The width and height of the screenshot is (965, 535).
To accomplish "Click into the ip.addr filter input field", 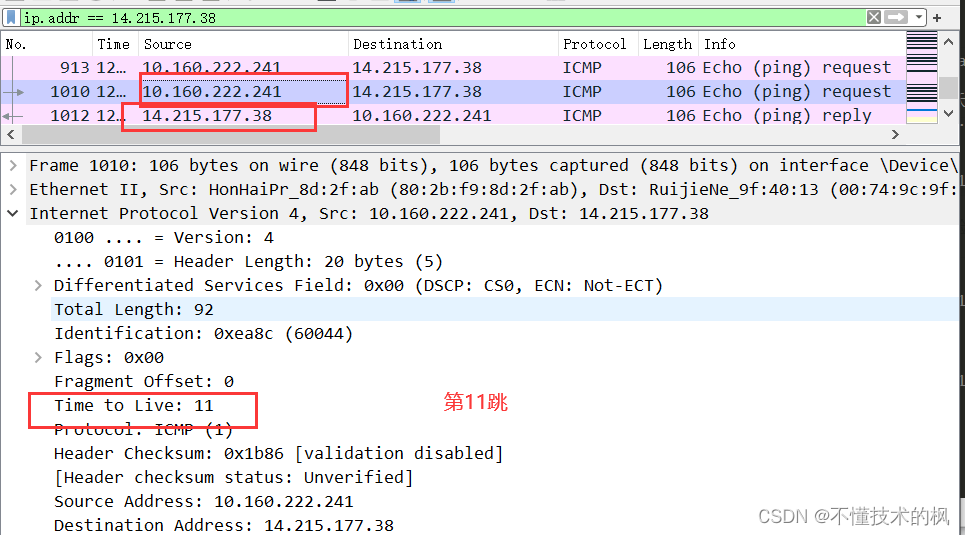I will [443, 18].
